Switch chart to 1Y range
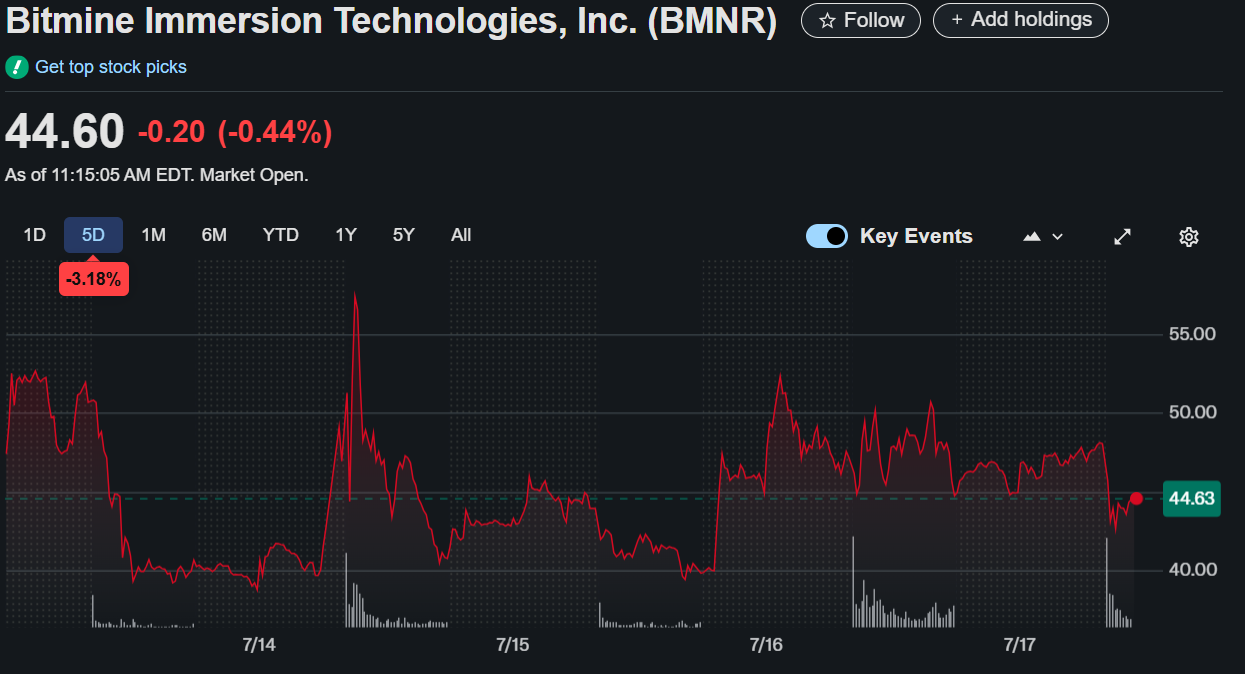The width and height of the screenshot is (1245, 674). pos(346,235)
